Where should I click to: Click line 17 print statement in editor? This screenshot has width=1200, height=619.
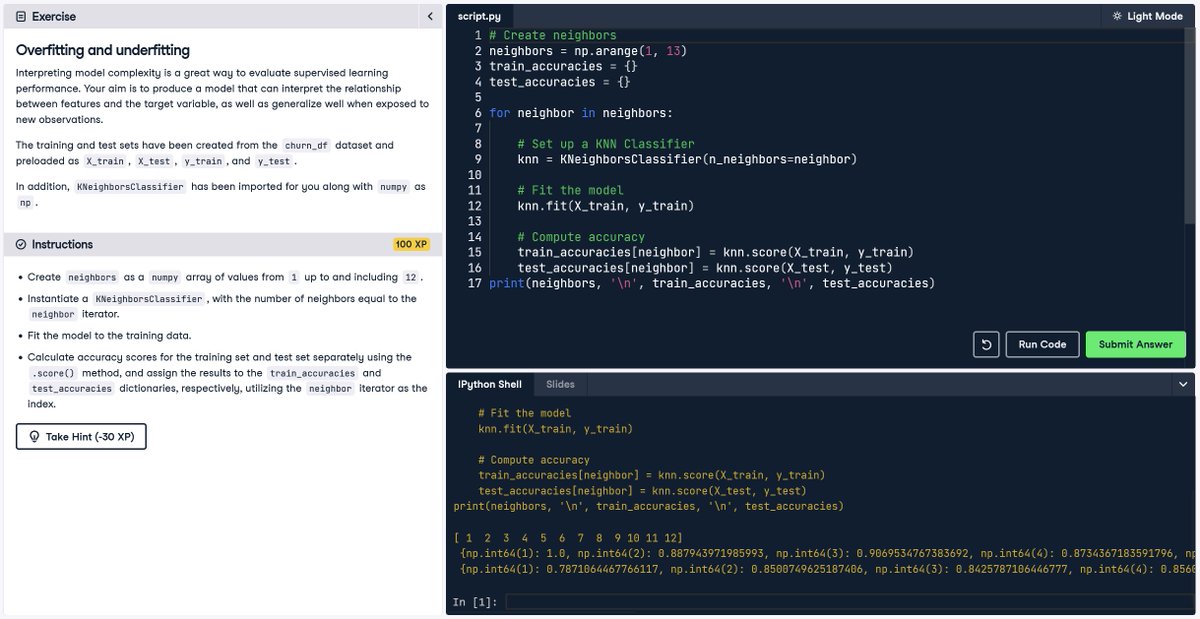pyautogui.click(x=711, y=283)
